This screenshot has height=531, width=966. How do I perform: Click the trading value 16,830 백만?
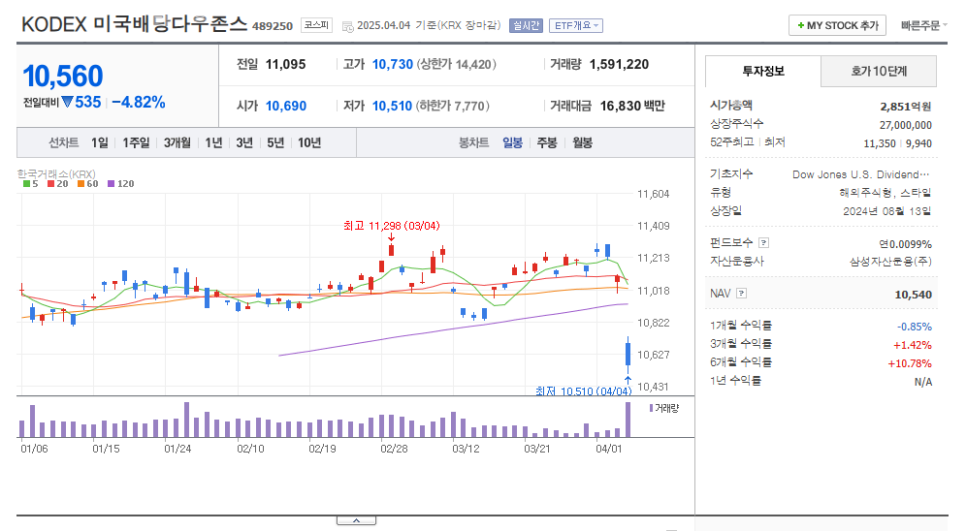632,106
